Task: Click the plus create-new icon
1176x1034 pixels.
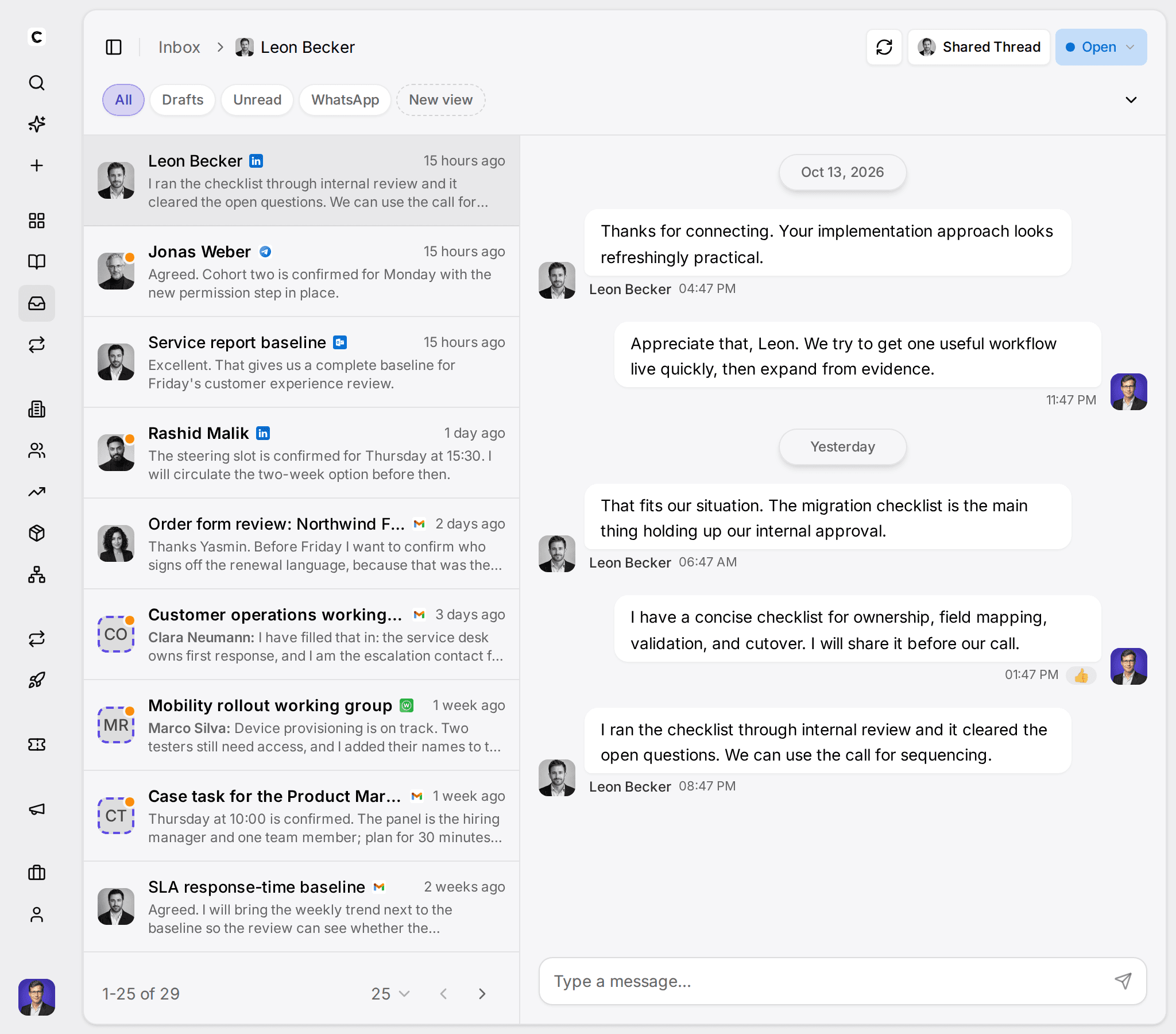Action: tap(37, 166)
